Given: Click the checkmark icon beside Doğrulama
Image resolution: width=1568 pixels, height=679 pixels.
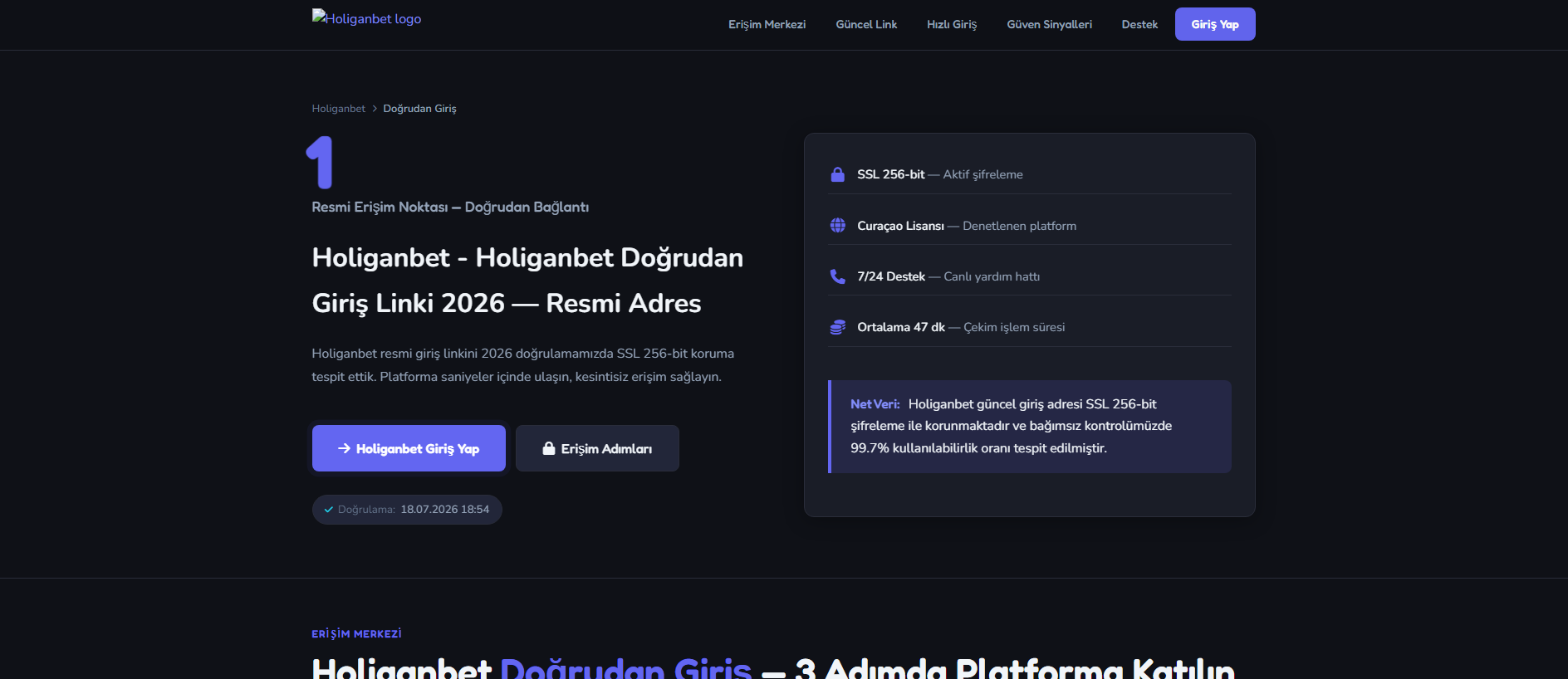Looking at the screenshot, I should point(329,510).
